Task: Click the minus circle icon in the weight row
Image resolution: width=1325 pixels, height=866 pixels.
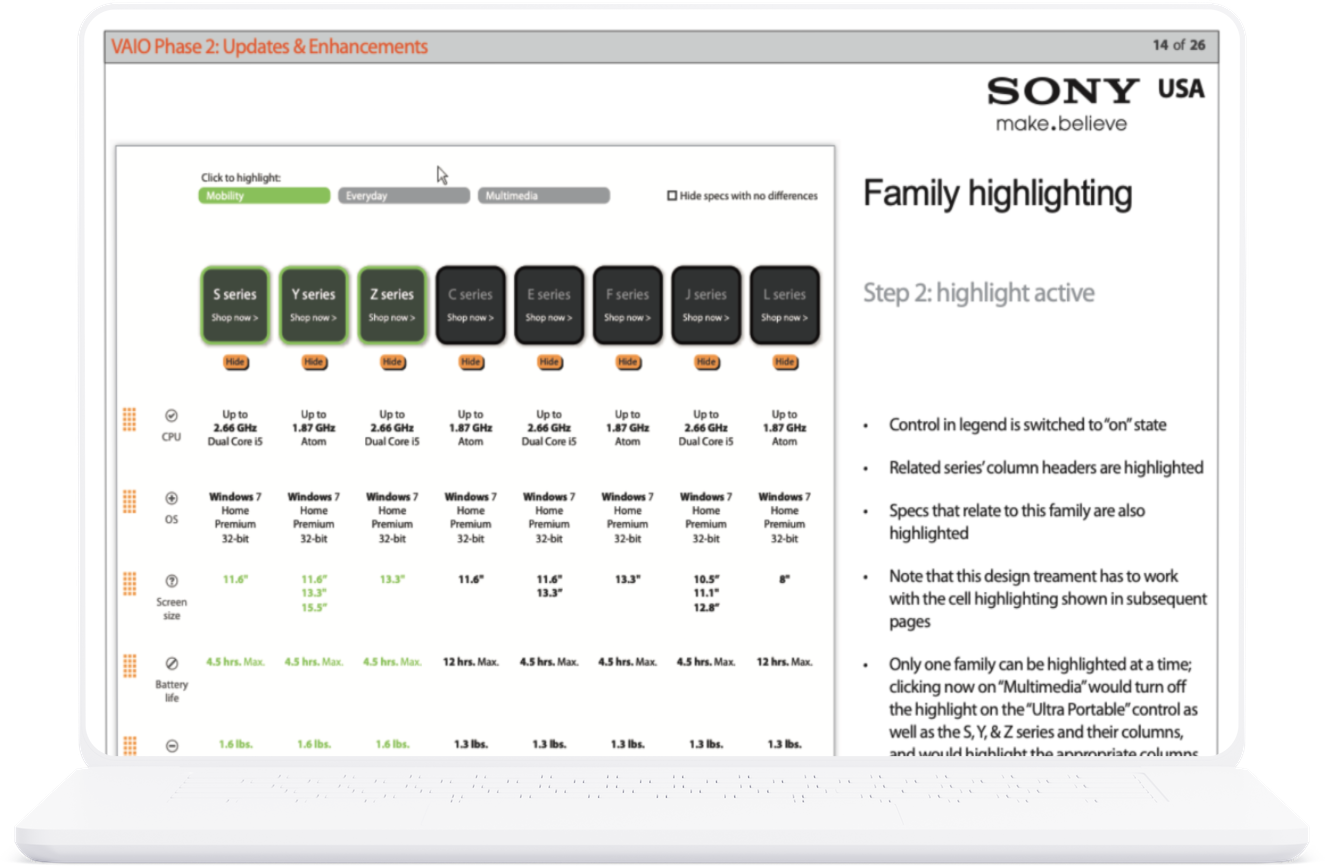Action: click(x=171, y=746)
